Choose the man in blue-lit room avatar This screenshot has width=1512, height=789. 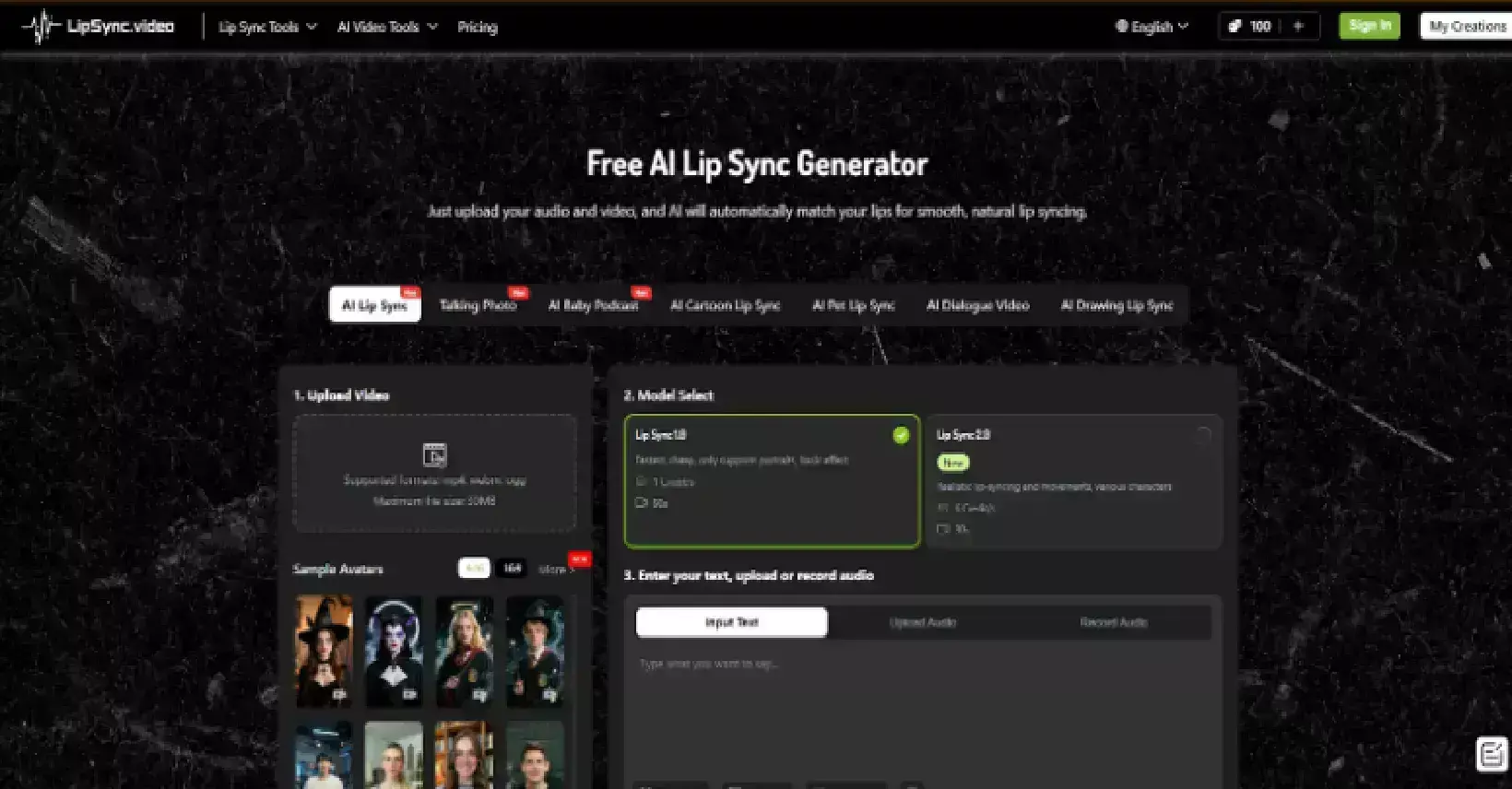[x=324, y=755]
